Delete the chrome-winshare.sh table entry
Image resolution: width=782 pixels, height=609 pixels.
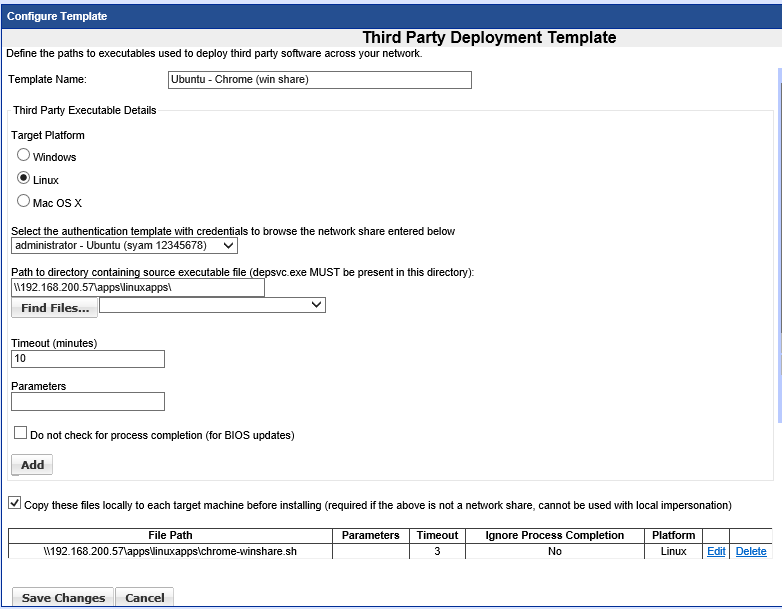pyautogui.click(x=750, y=551)
